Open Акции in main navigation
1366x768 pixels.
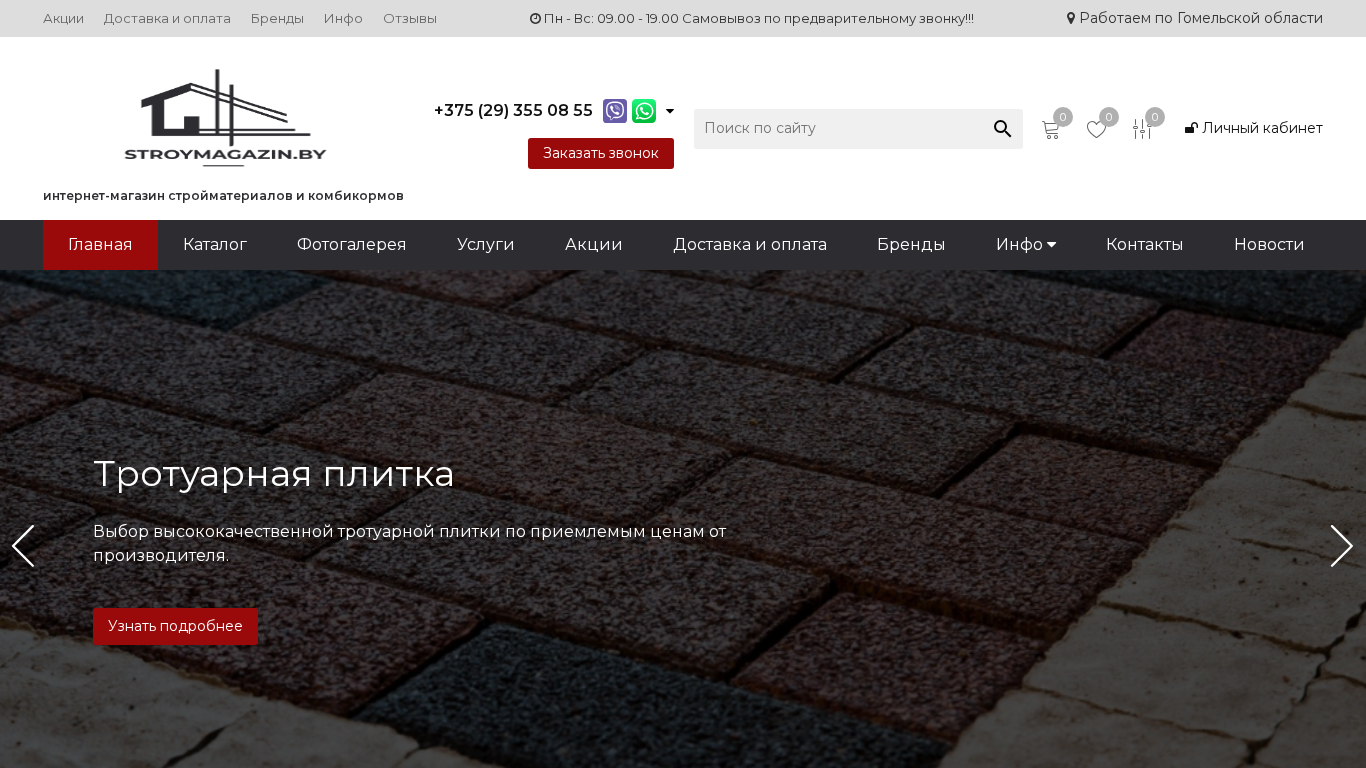(594, 245)
